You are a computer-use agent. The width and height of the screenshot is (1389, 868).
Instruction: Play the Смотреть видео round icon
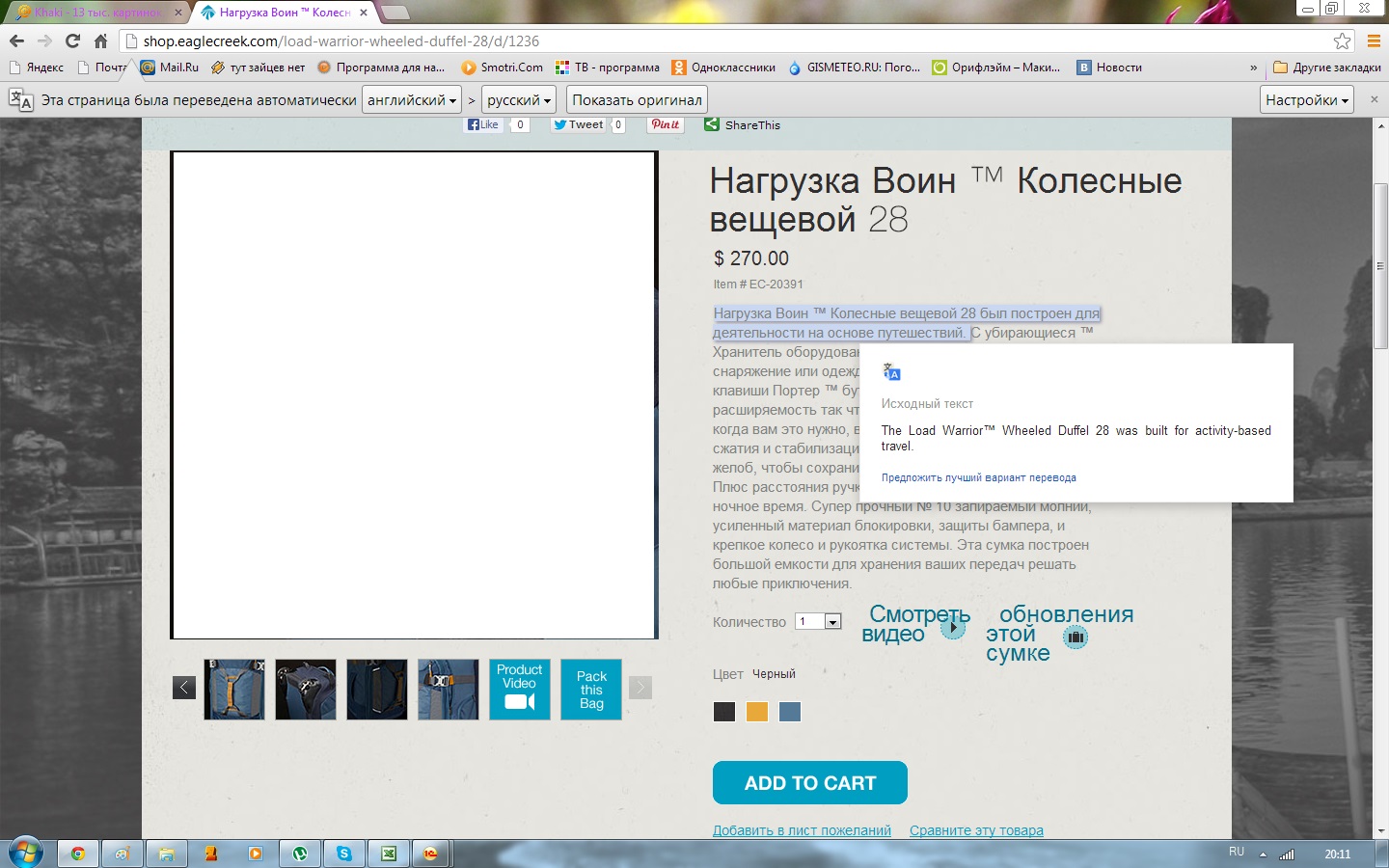(953, 627)
